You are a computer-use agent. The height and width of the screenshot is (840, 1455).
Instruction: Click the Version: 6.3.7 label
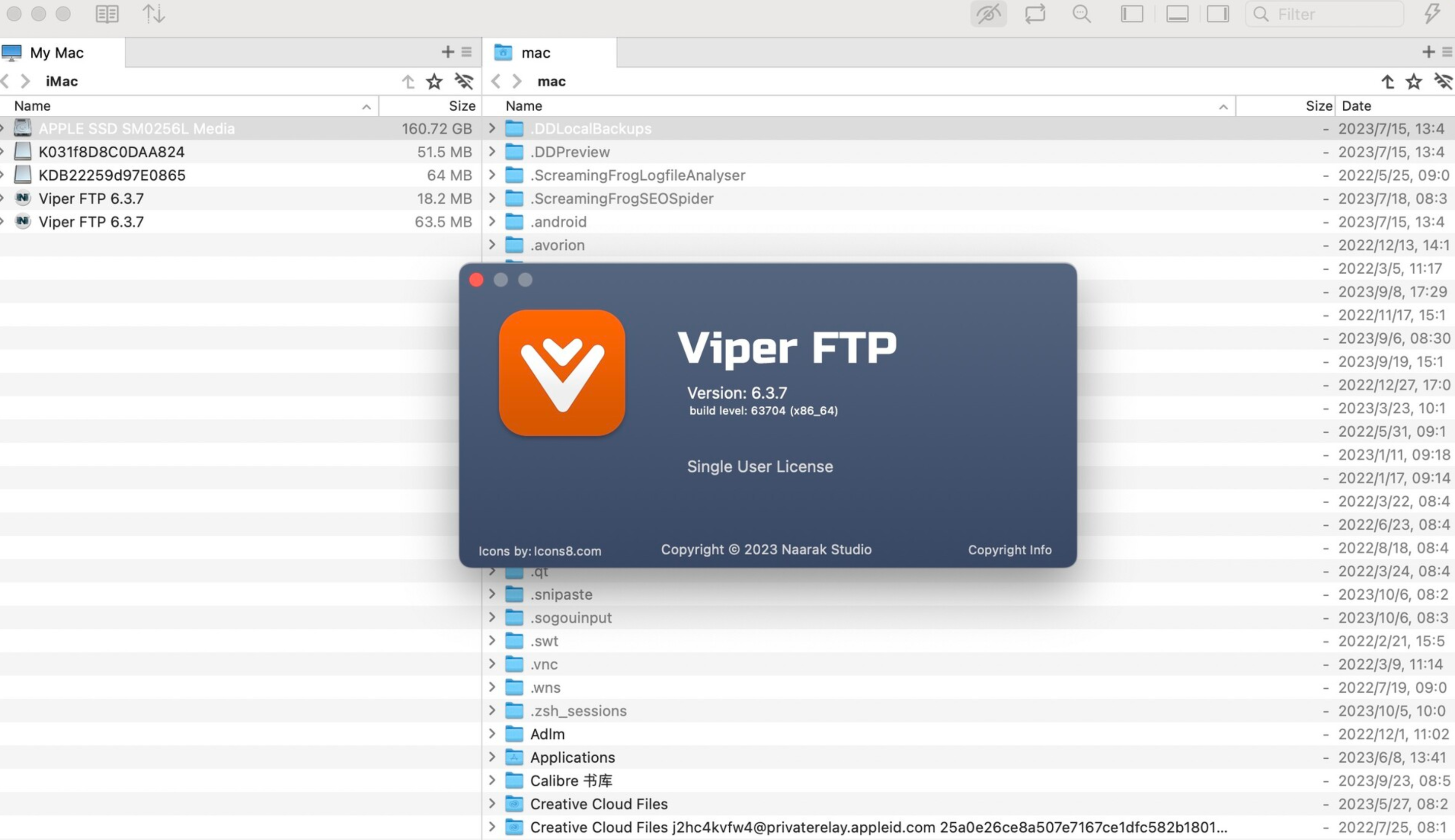(737, 393)
